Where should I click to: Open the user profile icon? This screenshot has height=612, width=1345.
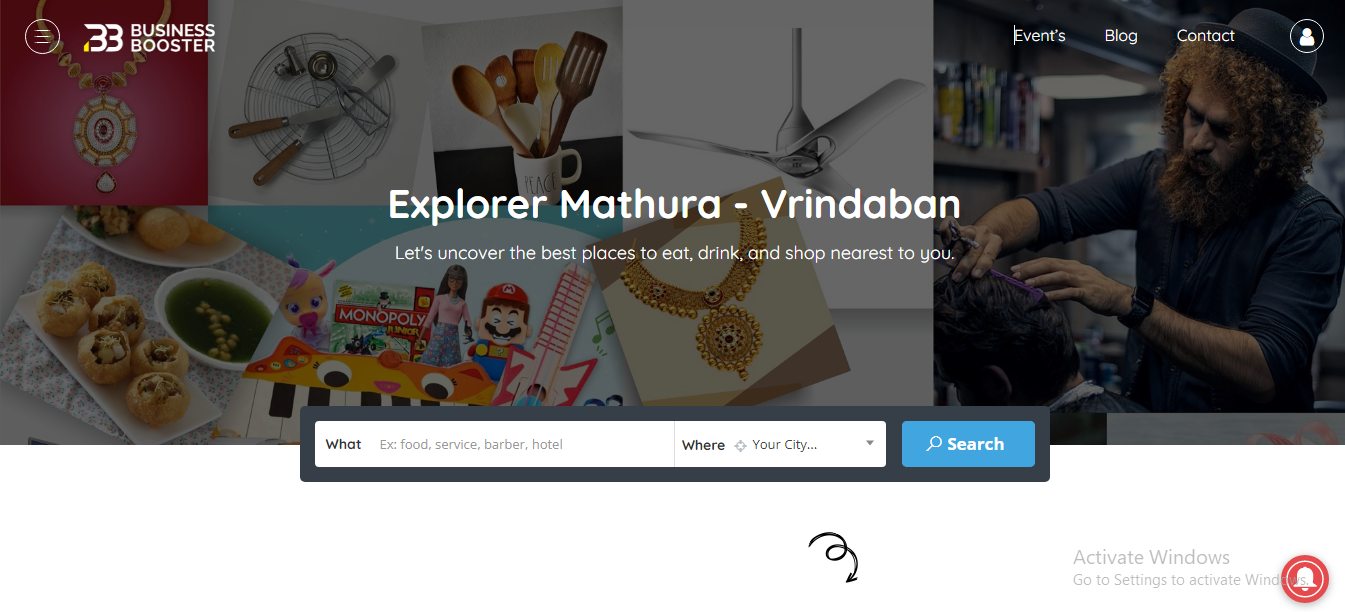[x=1307, y=36]
